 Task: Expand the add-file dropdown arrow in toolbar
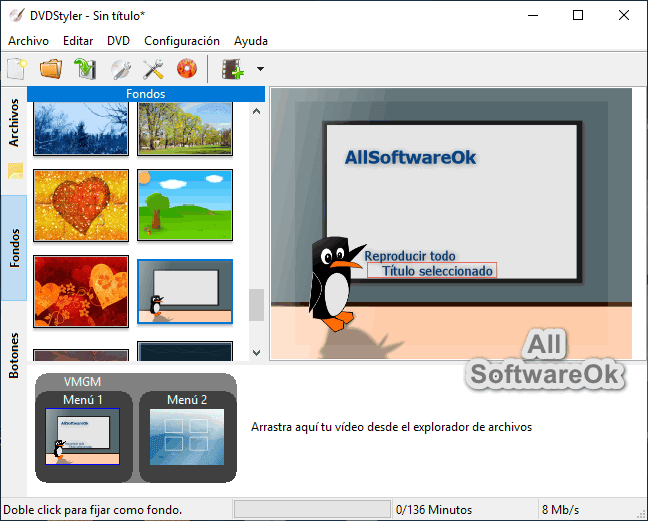click(260, 69)
